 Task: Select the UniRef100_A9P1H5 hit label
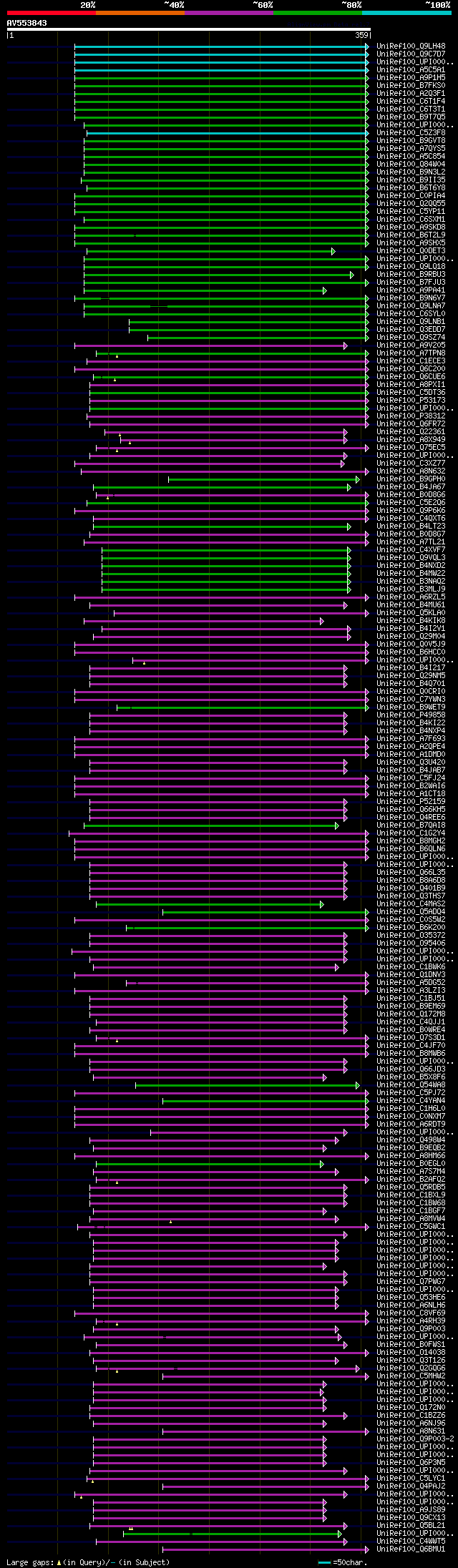tap(411, 78)
